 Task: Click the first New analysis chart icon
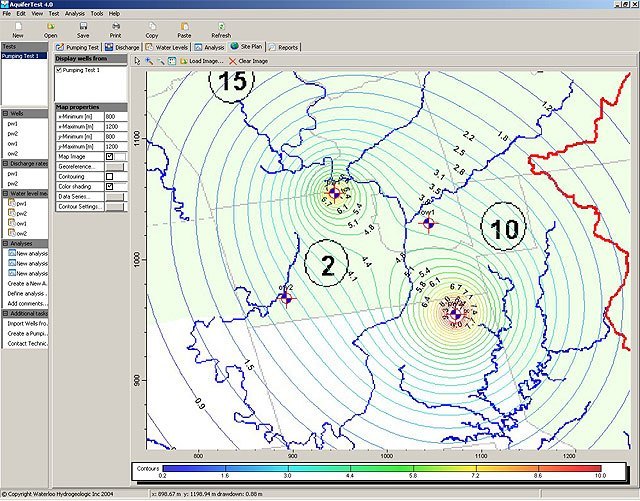[12, 253]
